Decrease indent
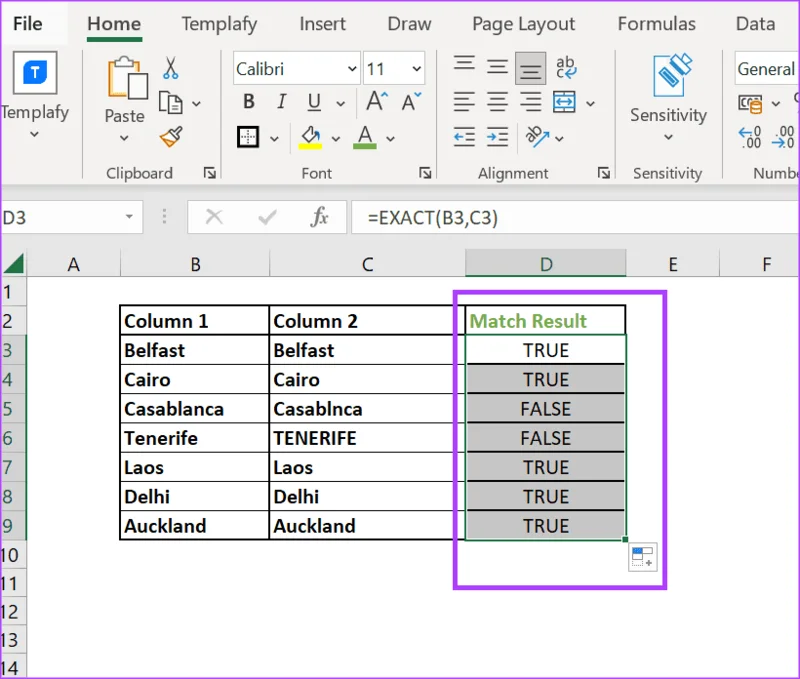Viewport: 800px width, 679px height. coord(464,137)
